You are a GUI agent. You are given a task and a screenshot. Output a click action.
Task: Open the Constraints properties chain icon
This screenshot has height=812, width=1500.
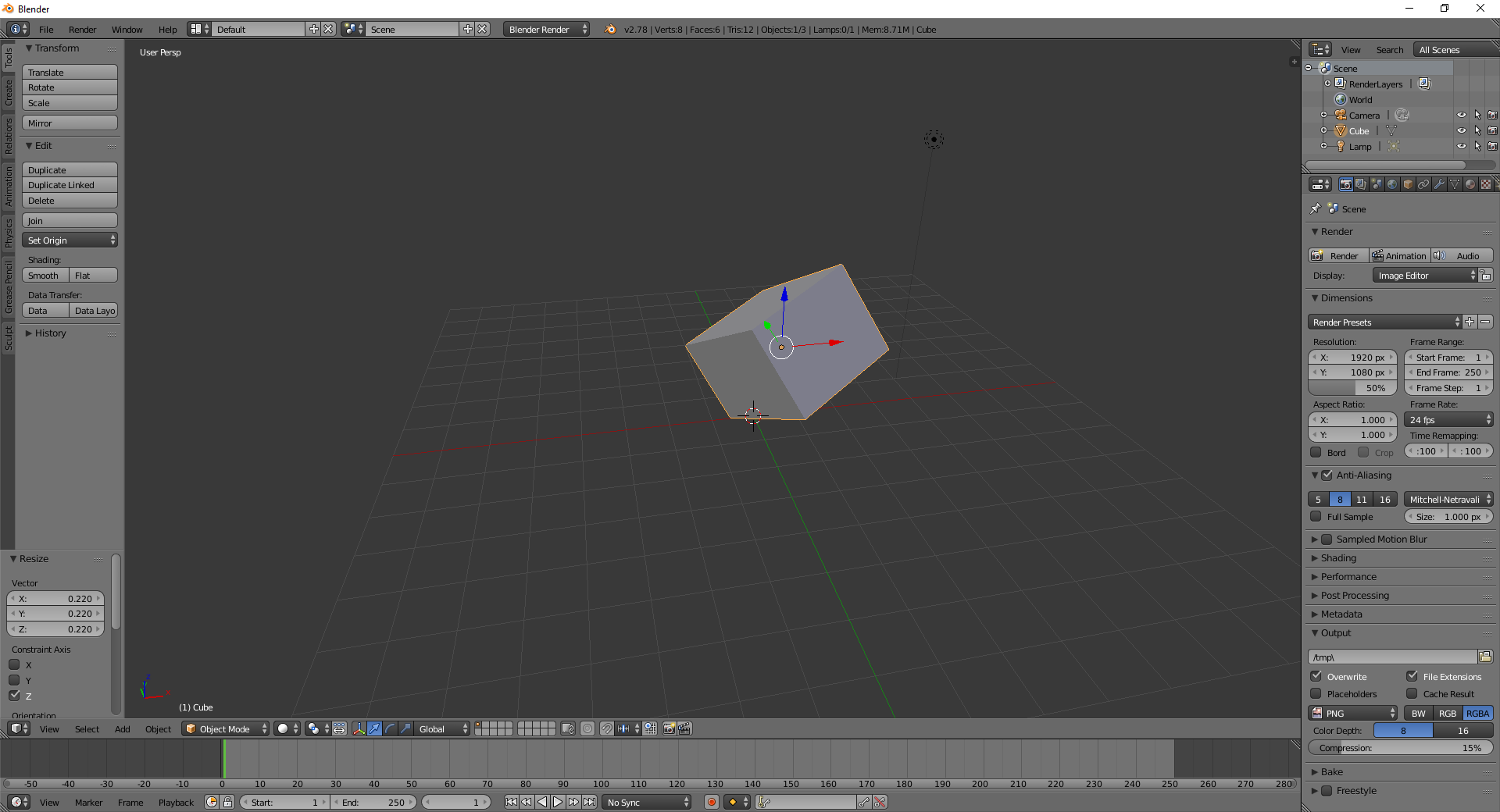[1423, 184]
